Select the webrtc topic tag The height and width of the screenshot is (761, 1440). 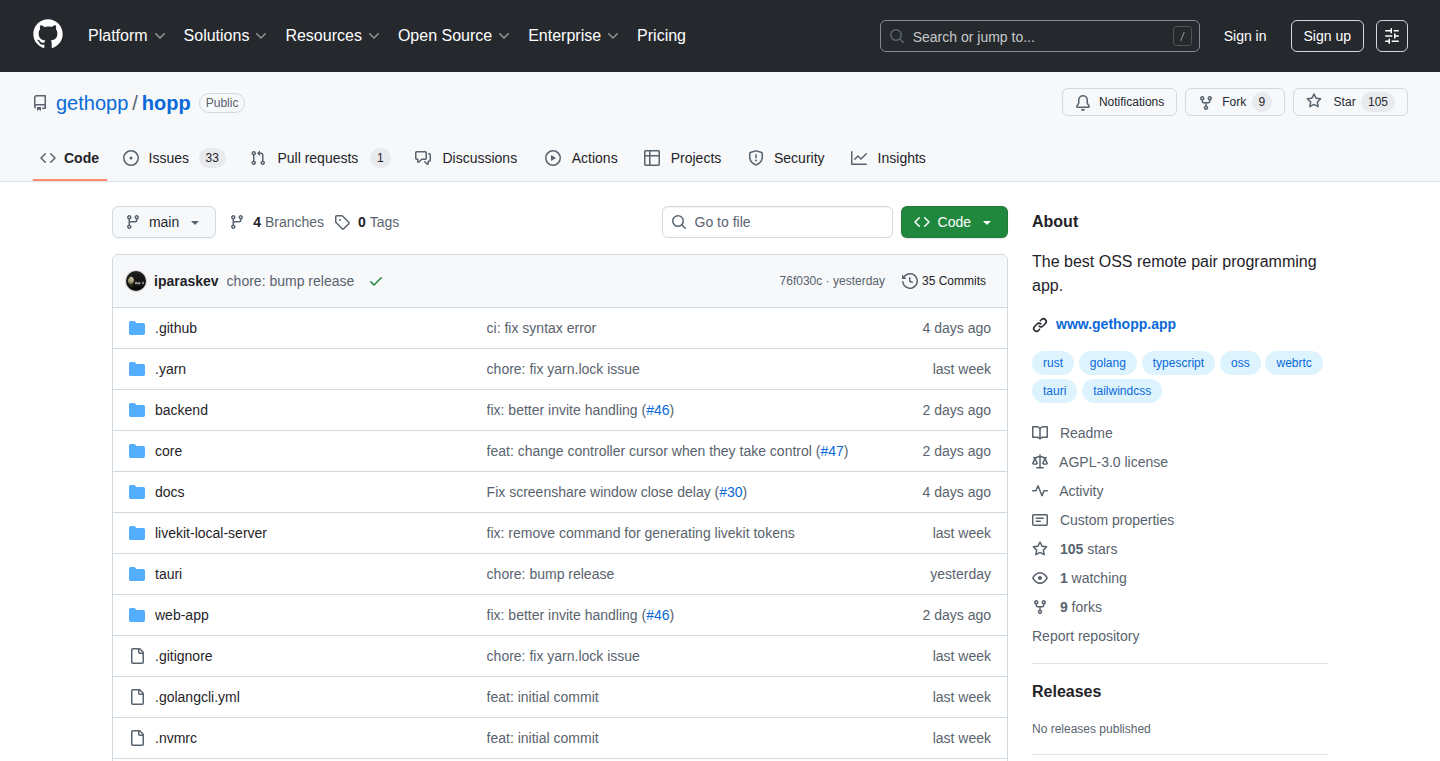click(1294, 363)
